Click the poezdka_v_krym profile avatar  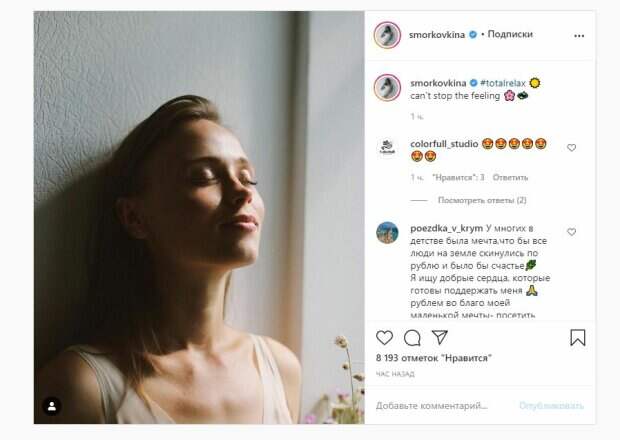387,232
